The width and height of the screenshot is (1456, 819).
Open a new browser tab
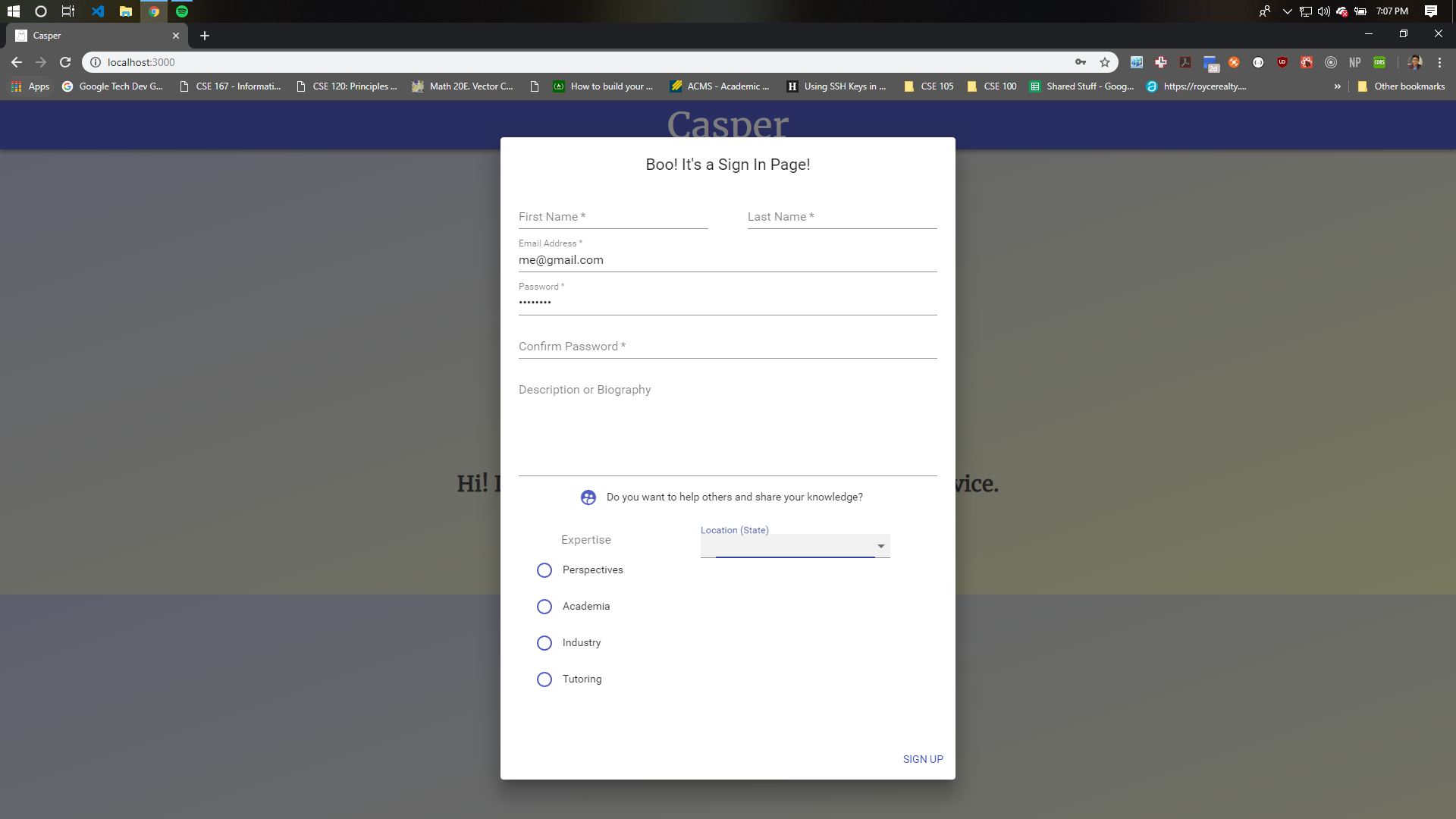[205, 36]
